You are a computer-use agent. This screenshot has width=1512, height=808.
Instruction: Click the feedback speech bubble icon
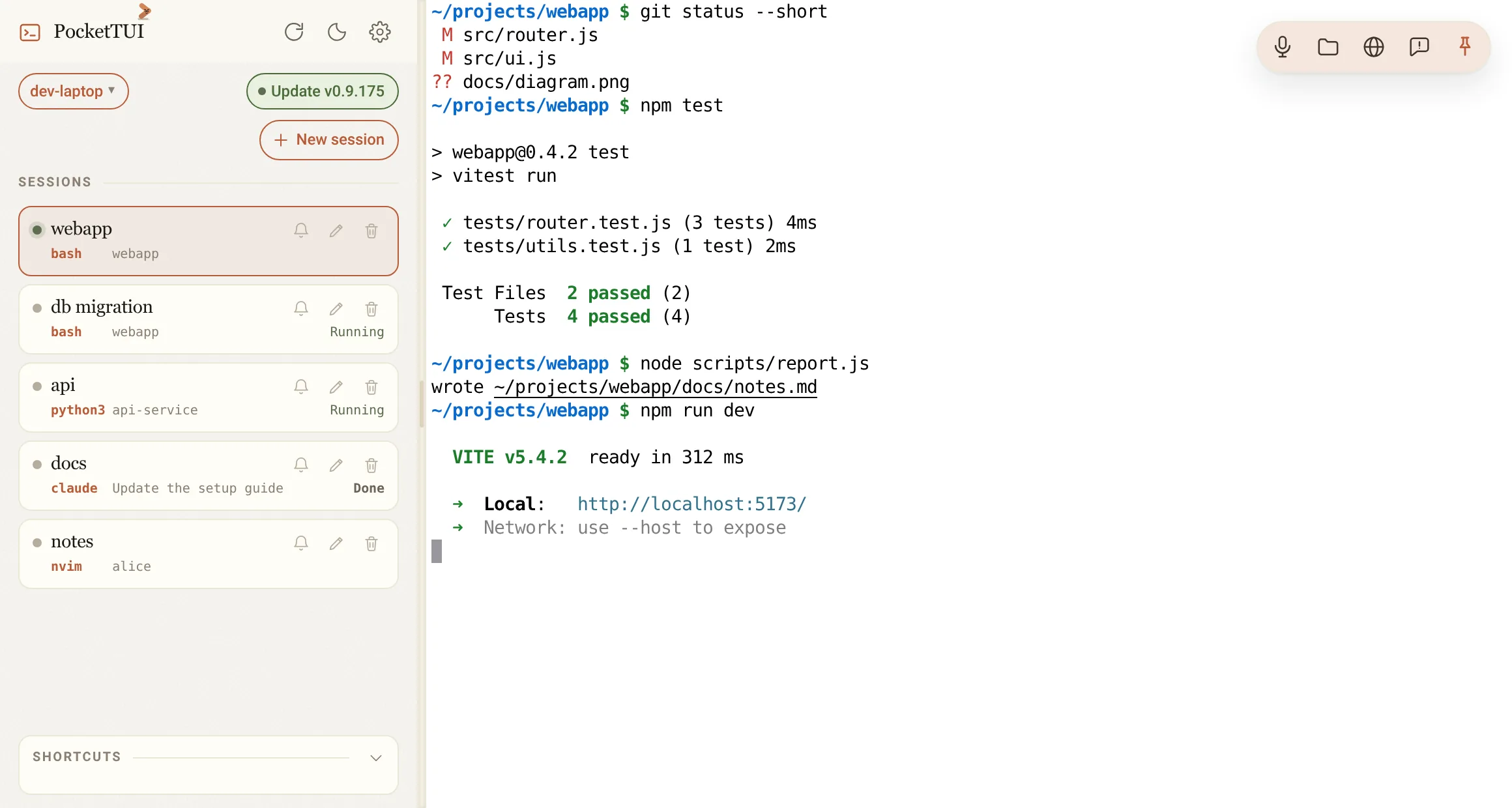(1419, 47)
